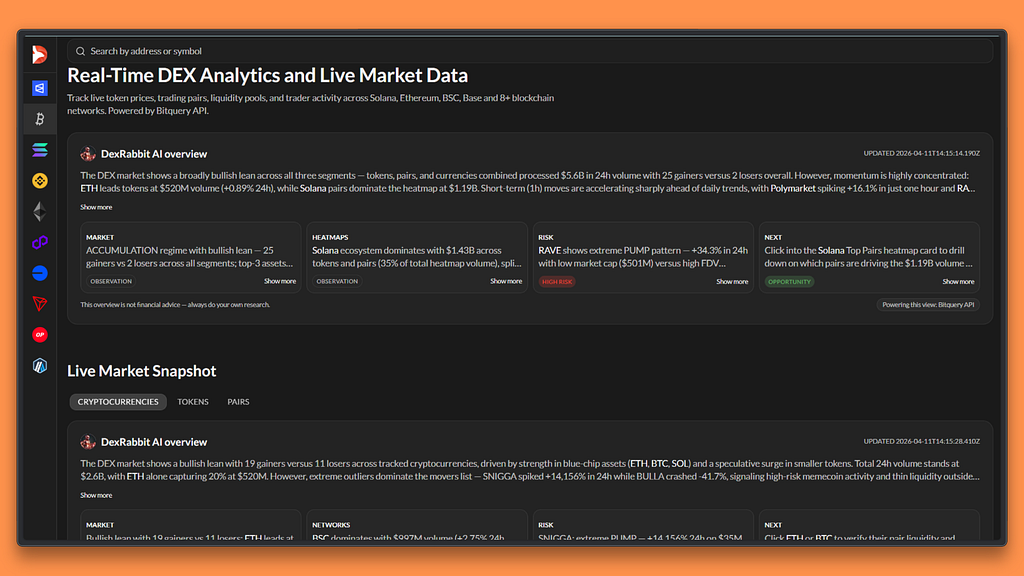Click the Observation badge in Market card
The image size is (1024, 576).
pyautogui.click(x=111, y=281)
